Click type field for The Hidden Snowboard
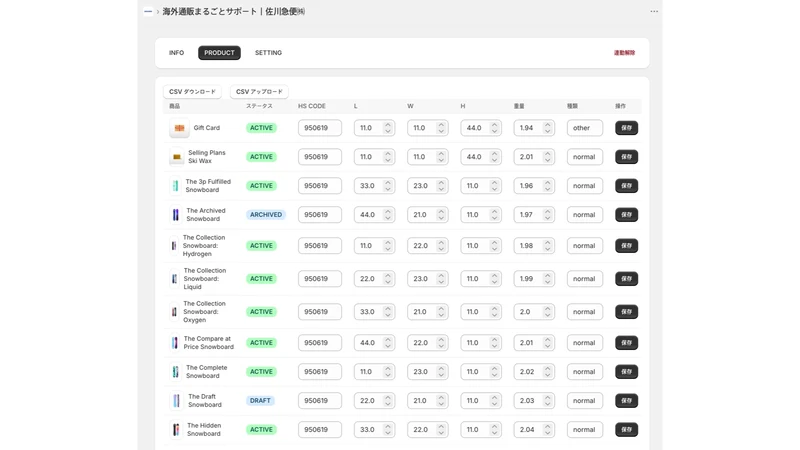 click(585, 430)
